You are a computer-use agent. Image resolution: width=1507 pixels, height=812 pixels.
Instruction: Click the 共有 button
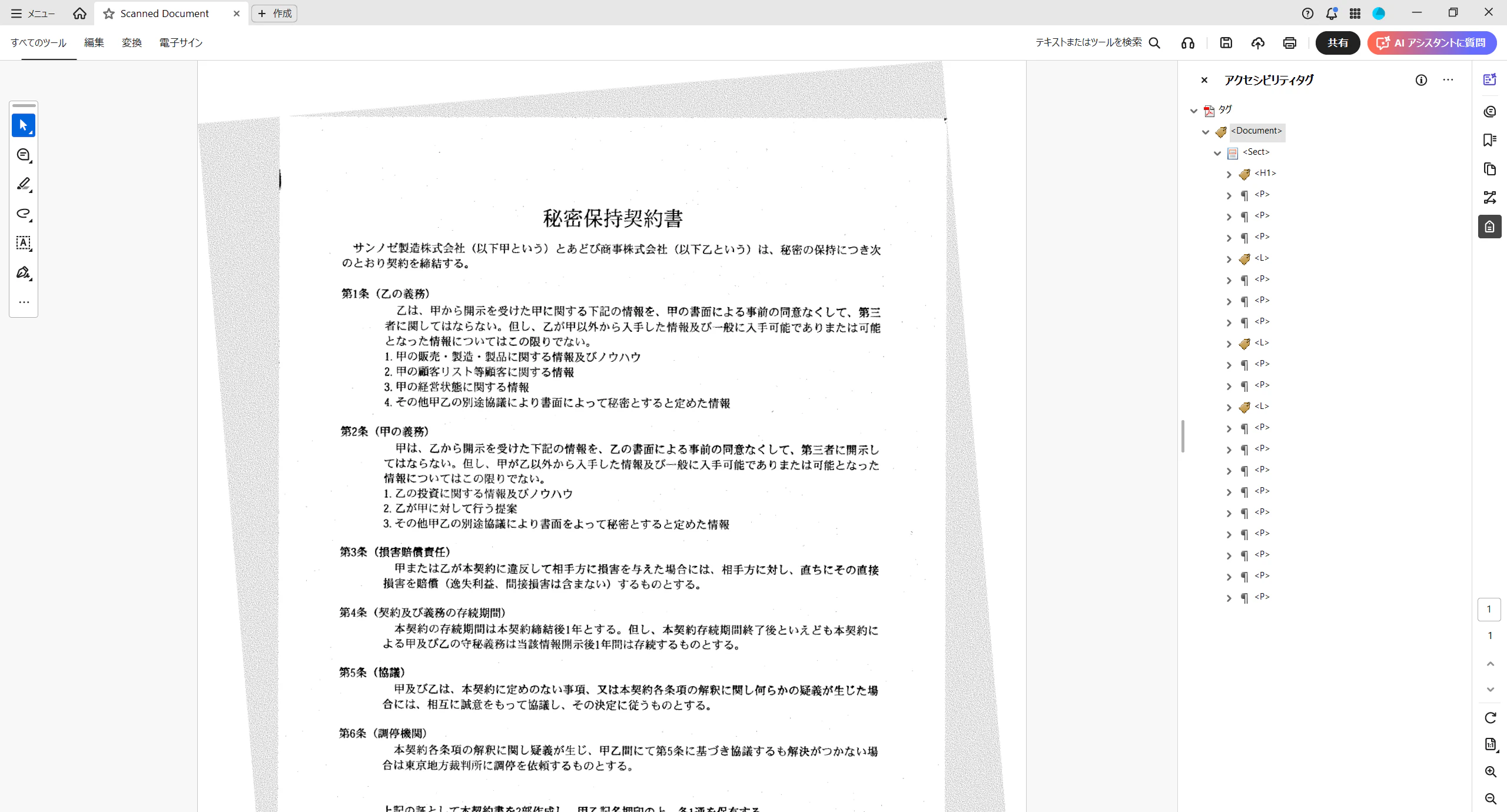(1337, 43)
